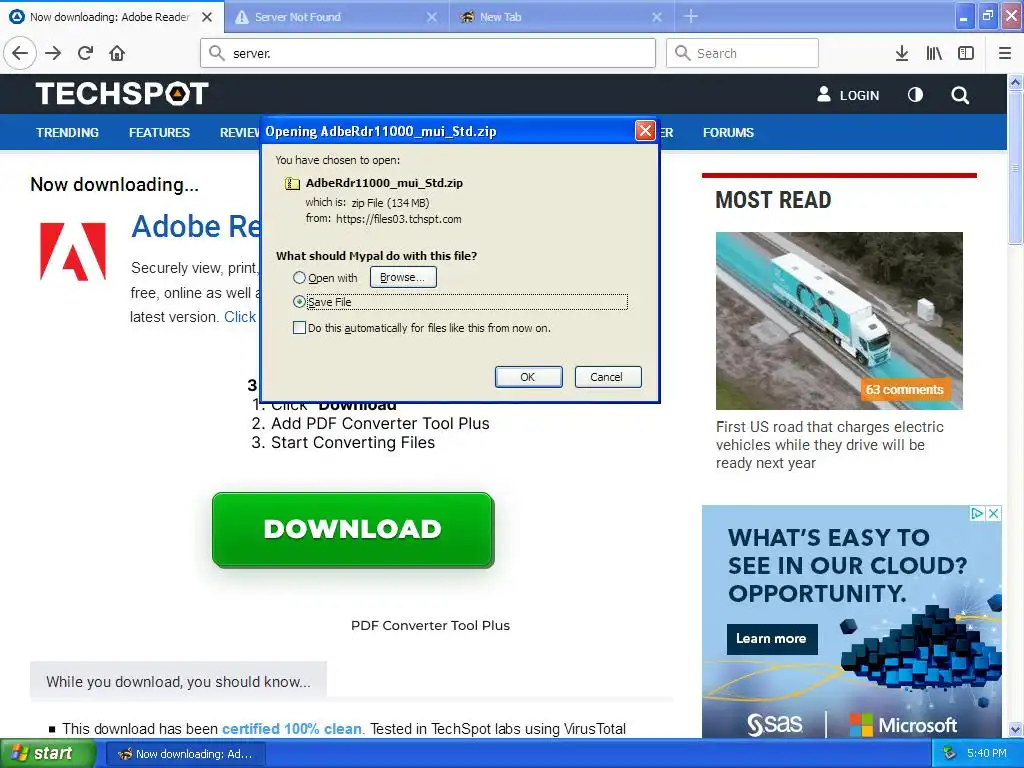The image size is (1024, 768).
Task: Go forward with the forward arrow
Action: tap(53, 53)
